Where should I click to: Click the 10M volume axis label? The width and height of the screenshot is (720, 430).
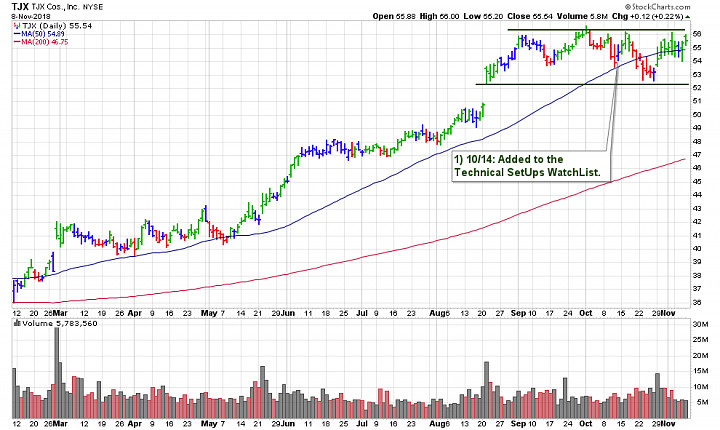[700, 386]
